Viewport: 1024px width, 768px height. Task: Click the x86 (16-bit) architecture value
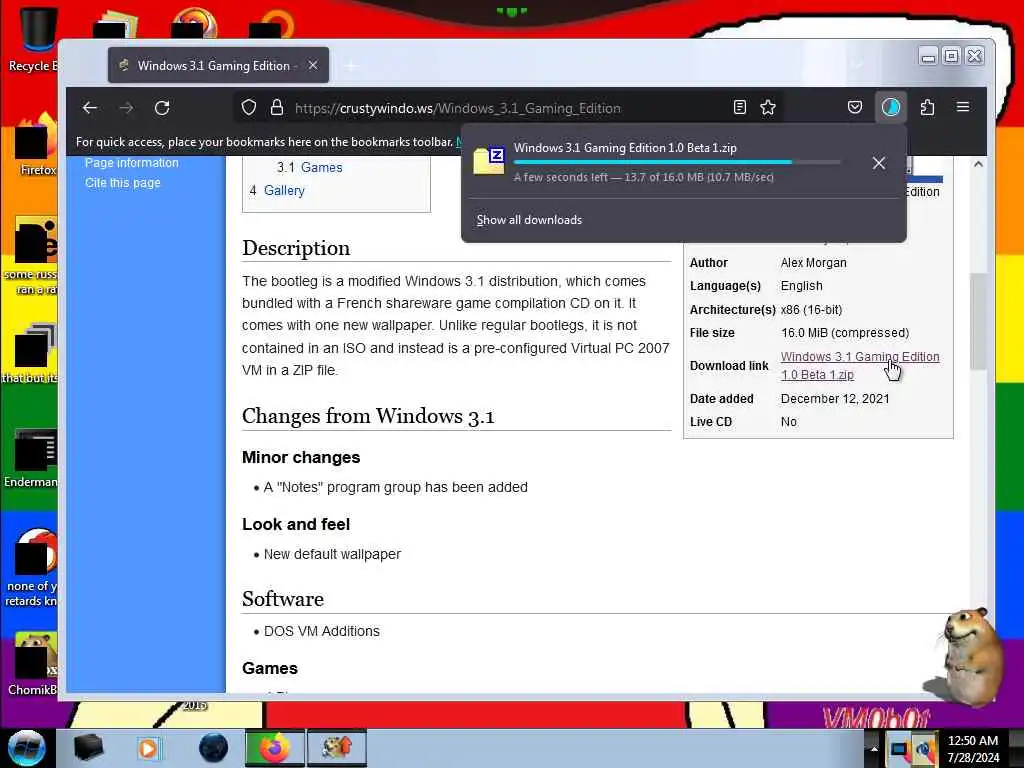pos(811,310)
